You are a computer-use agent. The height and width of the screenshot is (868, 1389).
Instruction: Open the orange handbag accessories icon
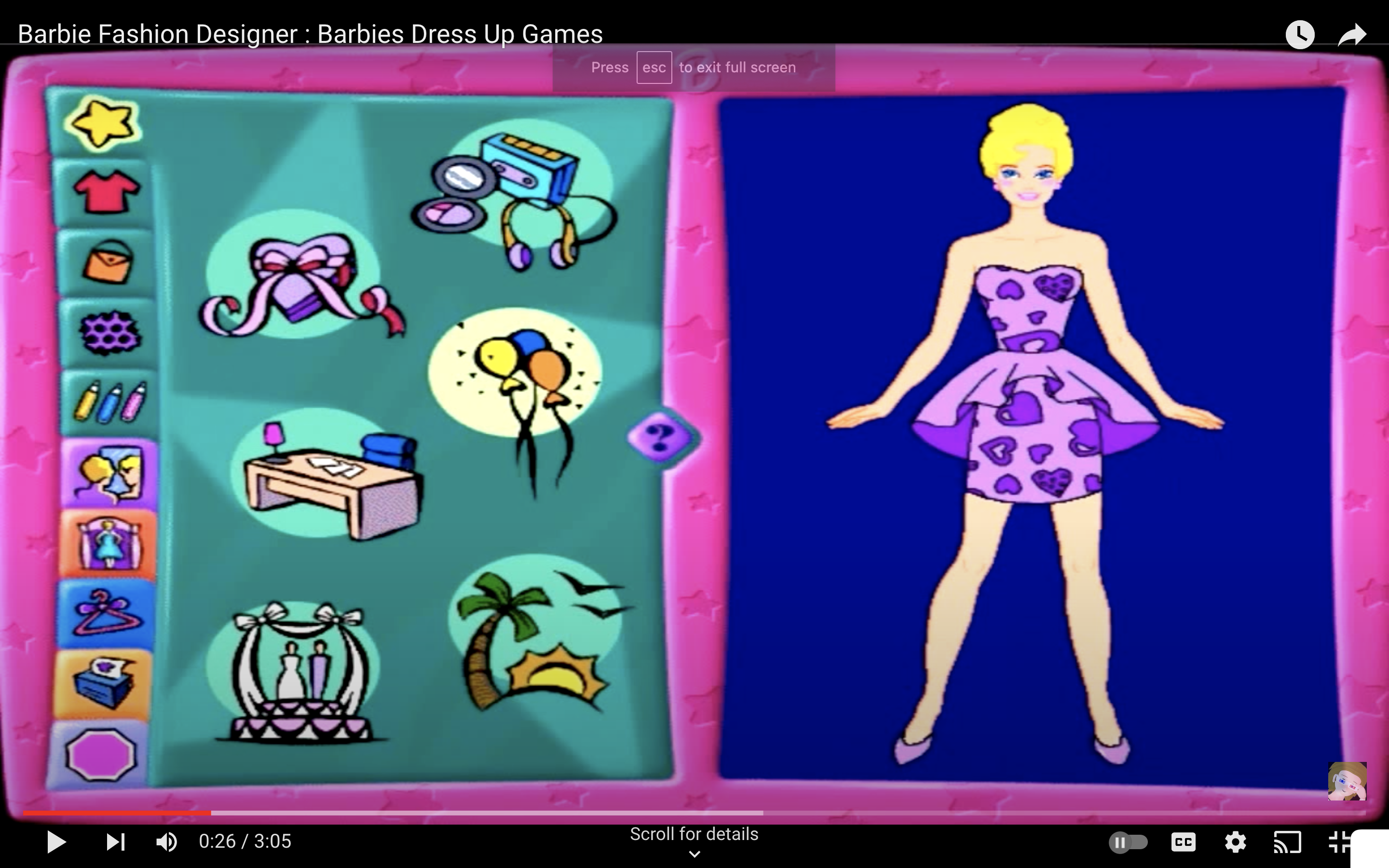108,262
